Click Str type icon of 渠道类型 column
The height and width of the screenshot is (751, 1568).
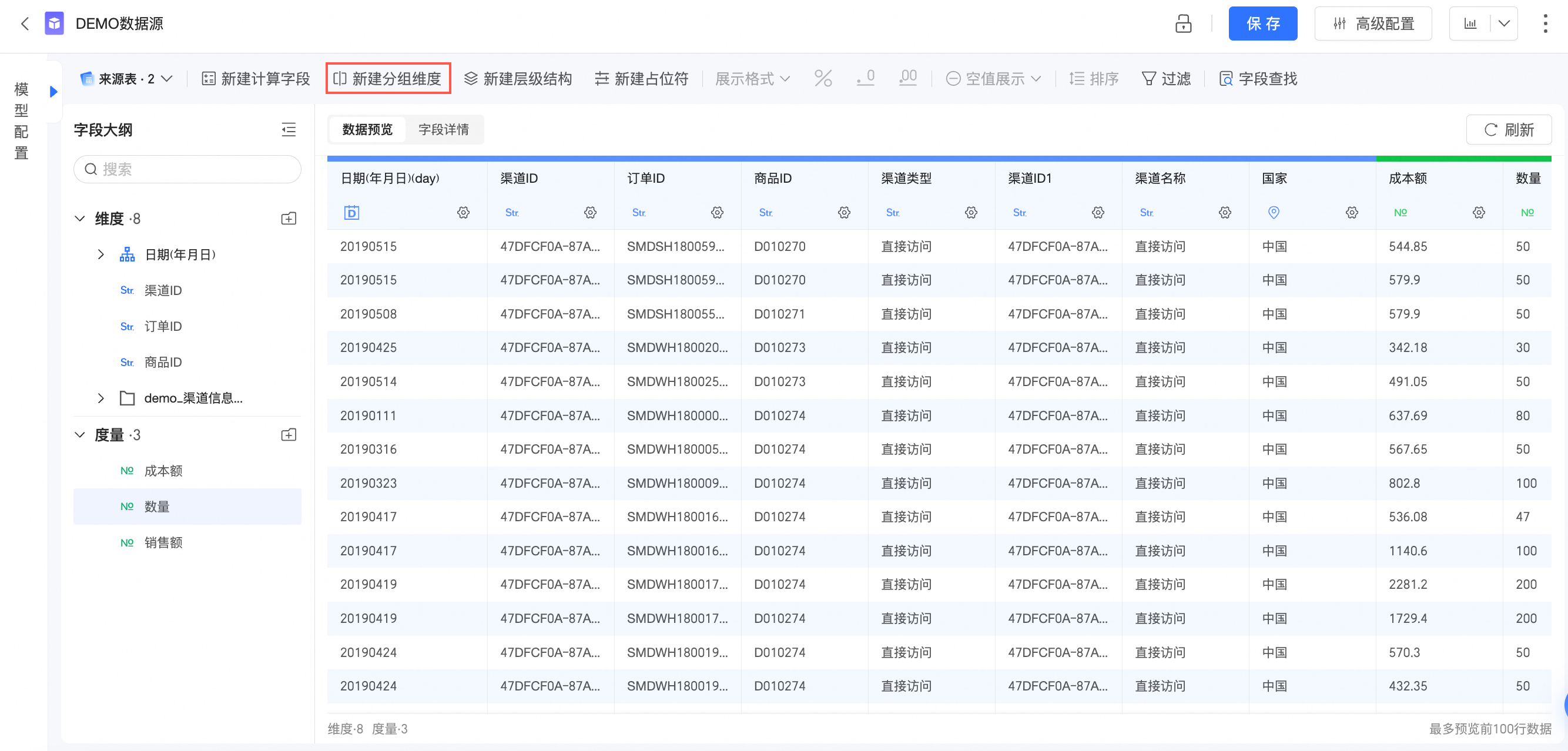892,212
